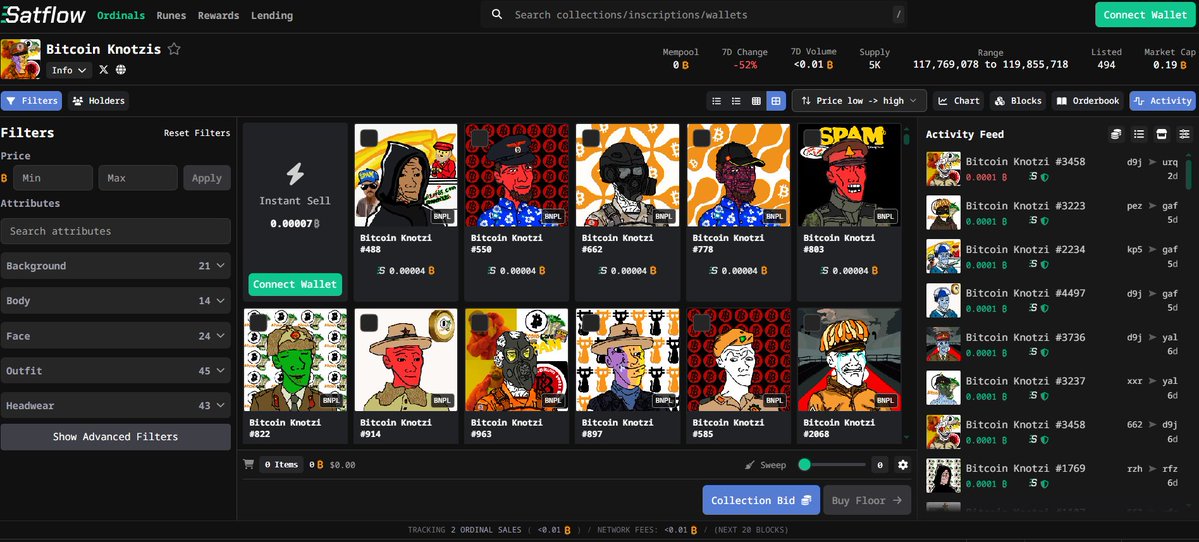The width and height of the screenshot is (1199, 542).
Task: Switch to the second list view icon
Action: click(x=736, y=101)
